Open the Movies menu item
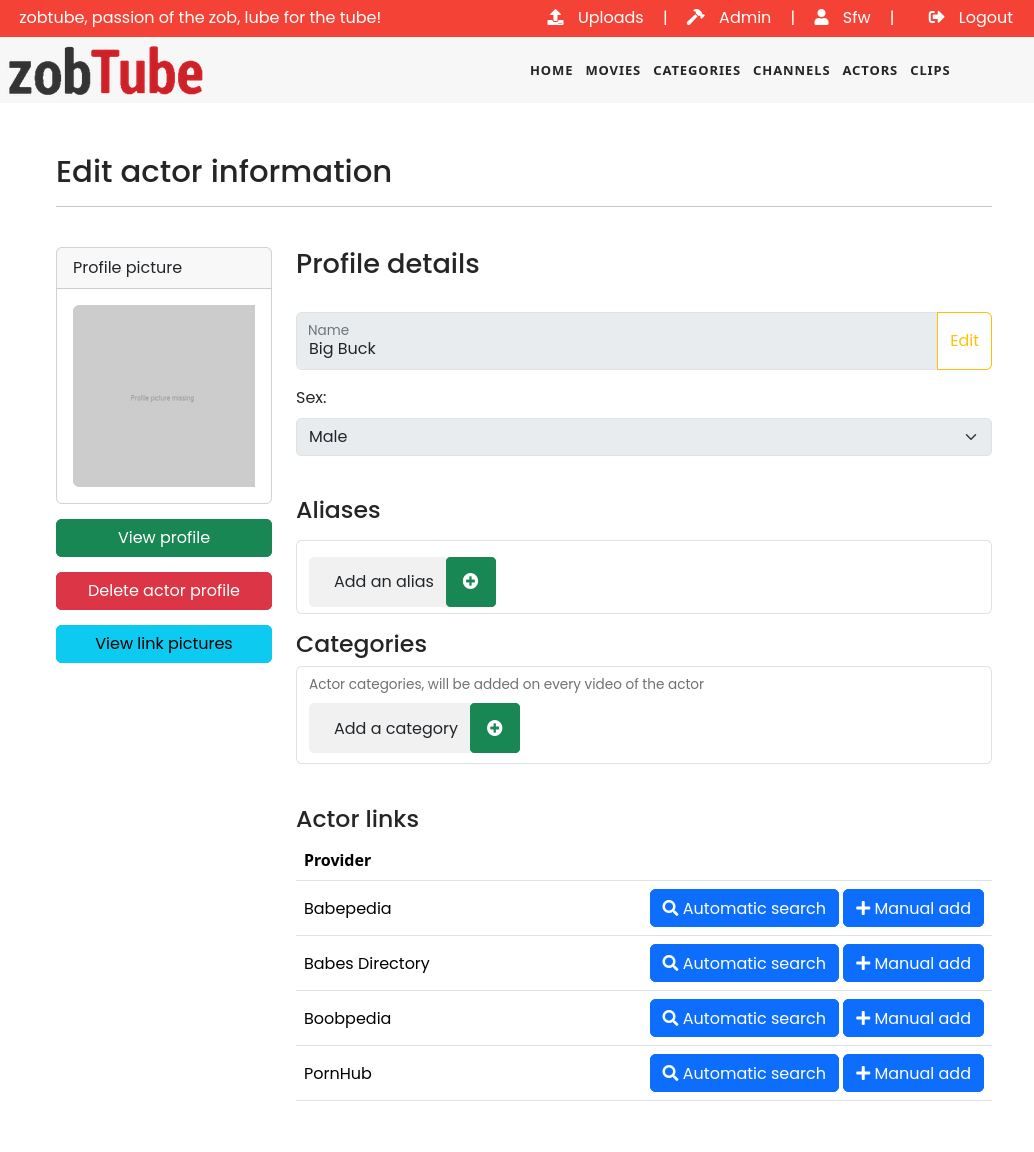Viewport: 1034px width, 1152px height. [x=613, y=71]
